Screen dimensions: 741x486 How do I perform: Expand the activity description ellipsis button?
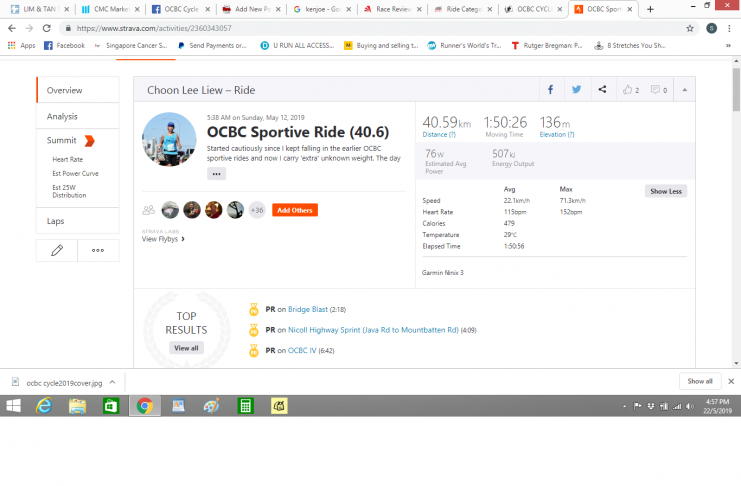coord(216,174)
